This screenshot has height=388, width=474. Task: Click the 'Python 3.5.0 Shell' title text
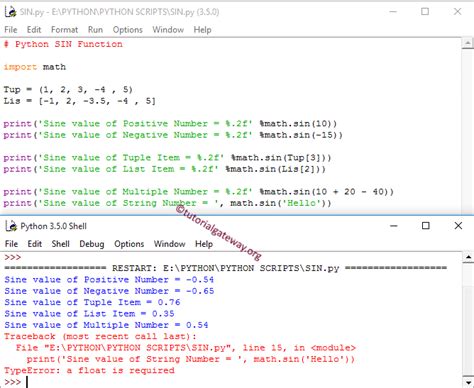click(x=54, y=226)
